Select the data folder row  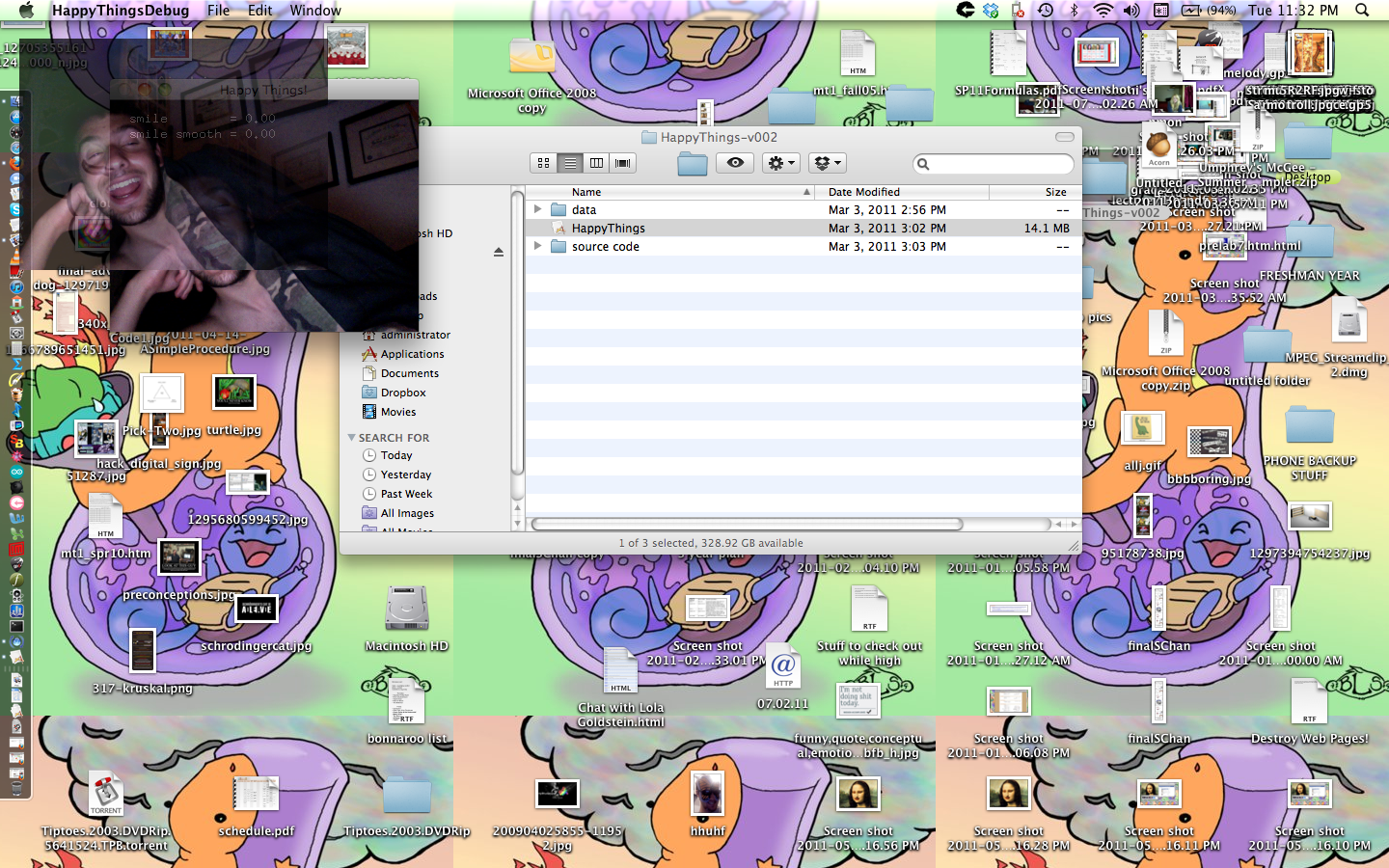pyautogui.click(x=803, y=209)
